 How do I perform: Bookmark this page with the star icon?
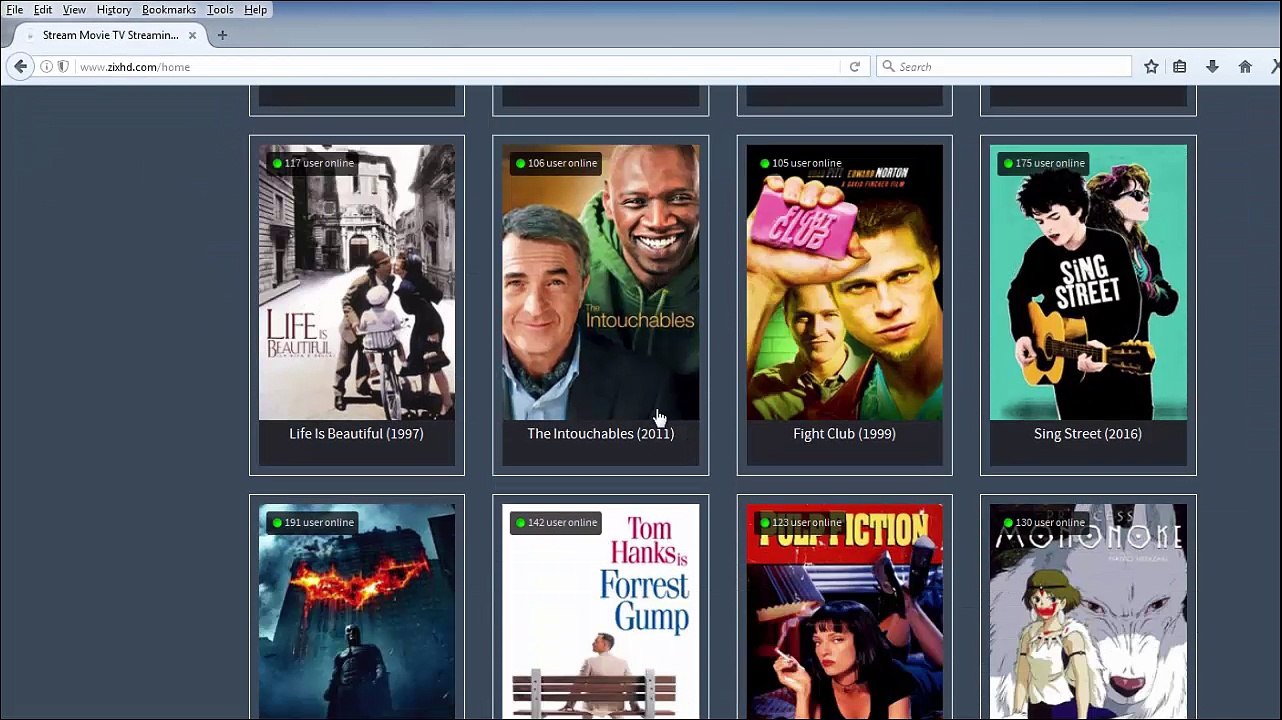click(1151, 67)
